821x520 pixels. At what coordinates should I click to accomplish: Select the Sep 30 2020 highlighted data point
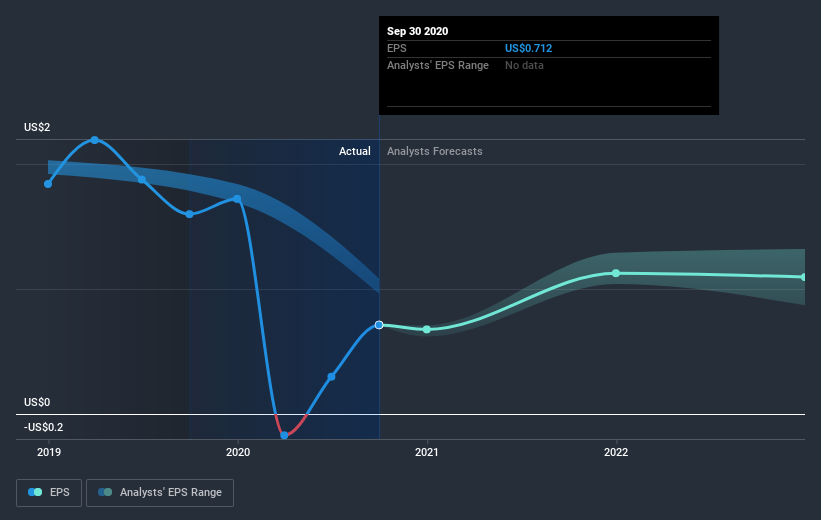(x=379, y=325)
